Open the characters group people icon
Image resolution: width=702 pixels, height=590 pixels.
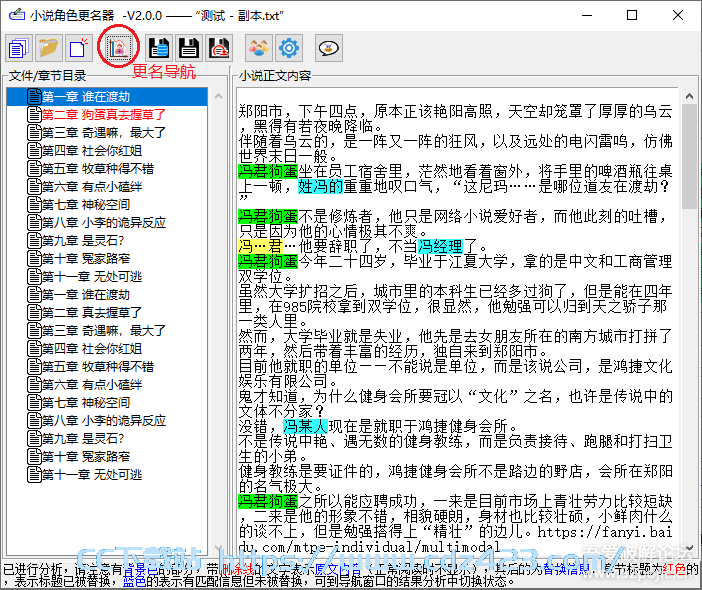click(x=259, y=48)
